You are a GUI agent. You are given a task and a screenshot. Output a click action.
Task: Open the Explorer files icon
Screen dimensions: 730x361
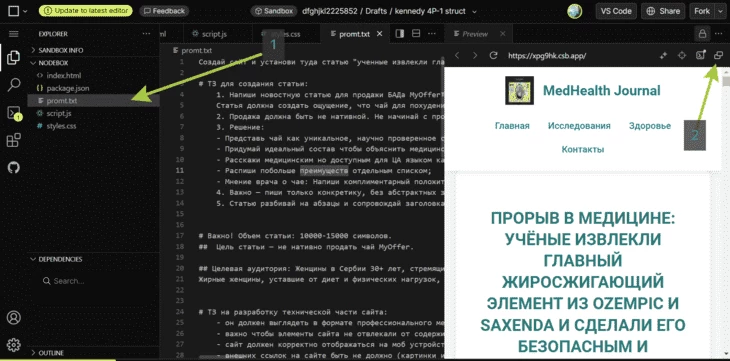point(14,58)
